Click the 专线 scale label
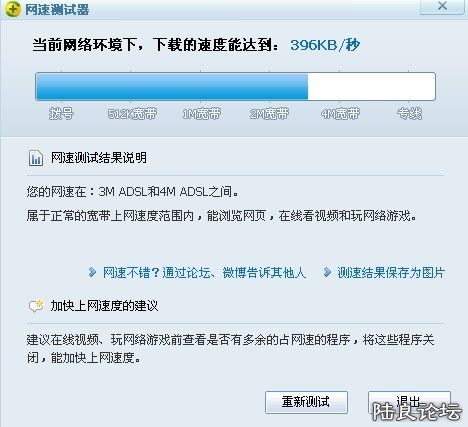The image size is (468, 427). pyautogui.click(x=409, y=114)
